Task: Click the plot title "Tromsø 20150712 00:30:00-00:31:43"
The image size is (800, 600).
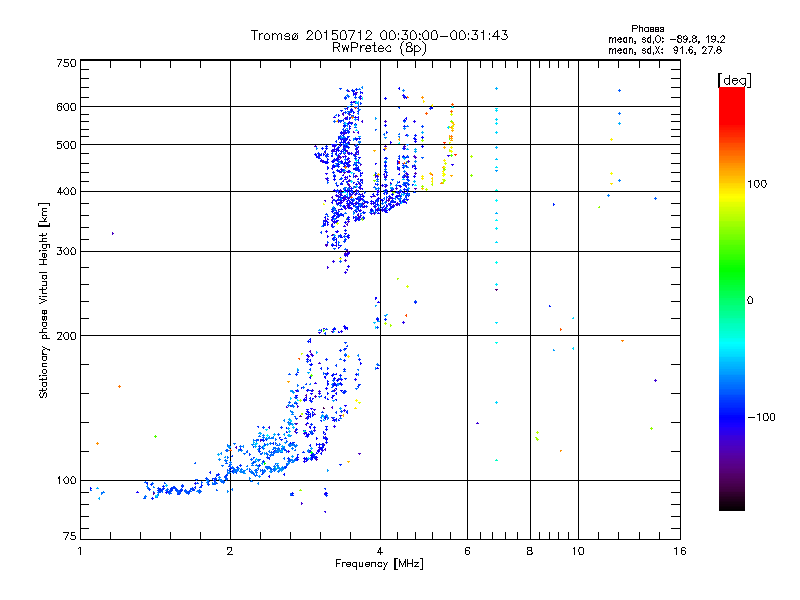Action: tap(379, 35)
